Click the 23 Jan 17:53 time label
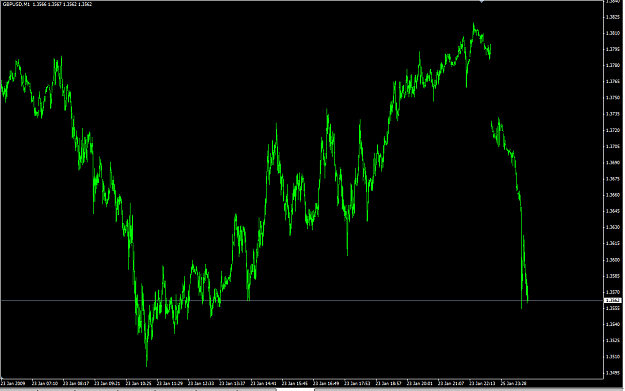This screenshot has width=625, height=391. tap(357, 383)
